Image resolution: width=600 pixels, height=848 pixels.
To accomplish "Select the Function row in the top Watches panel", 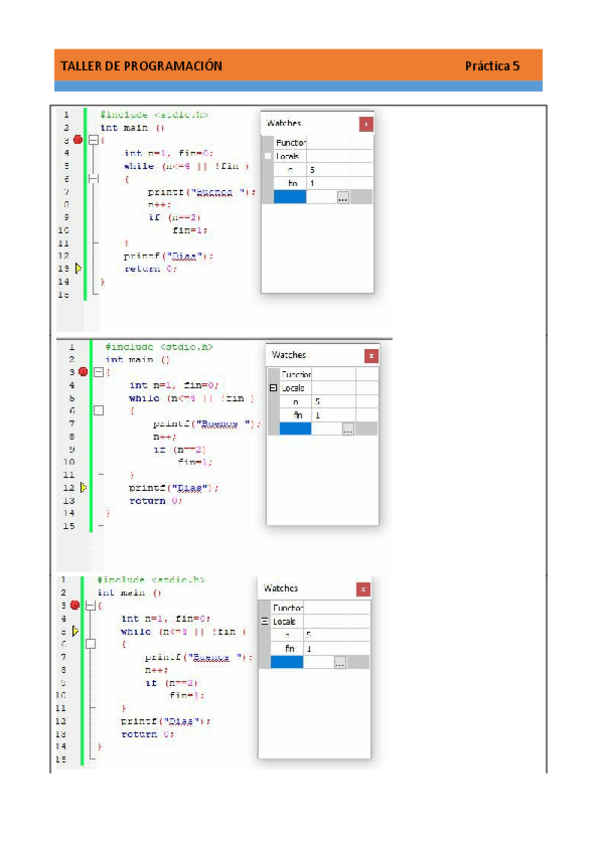I will click(x=291, y=143).
